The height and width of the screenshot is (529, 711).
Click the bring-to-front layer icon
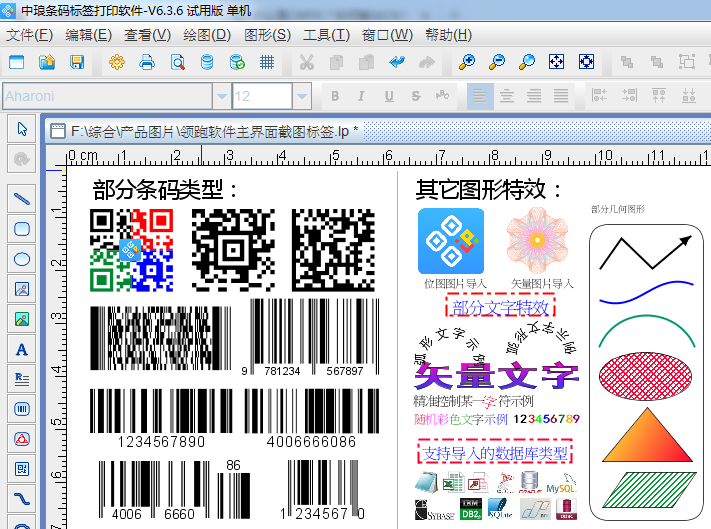click(x=627, y=62)
